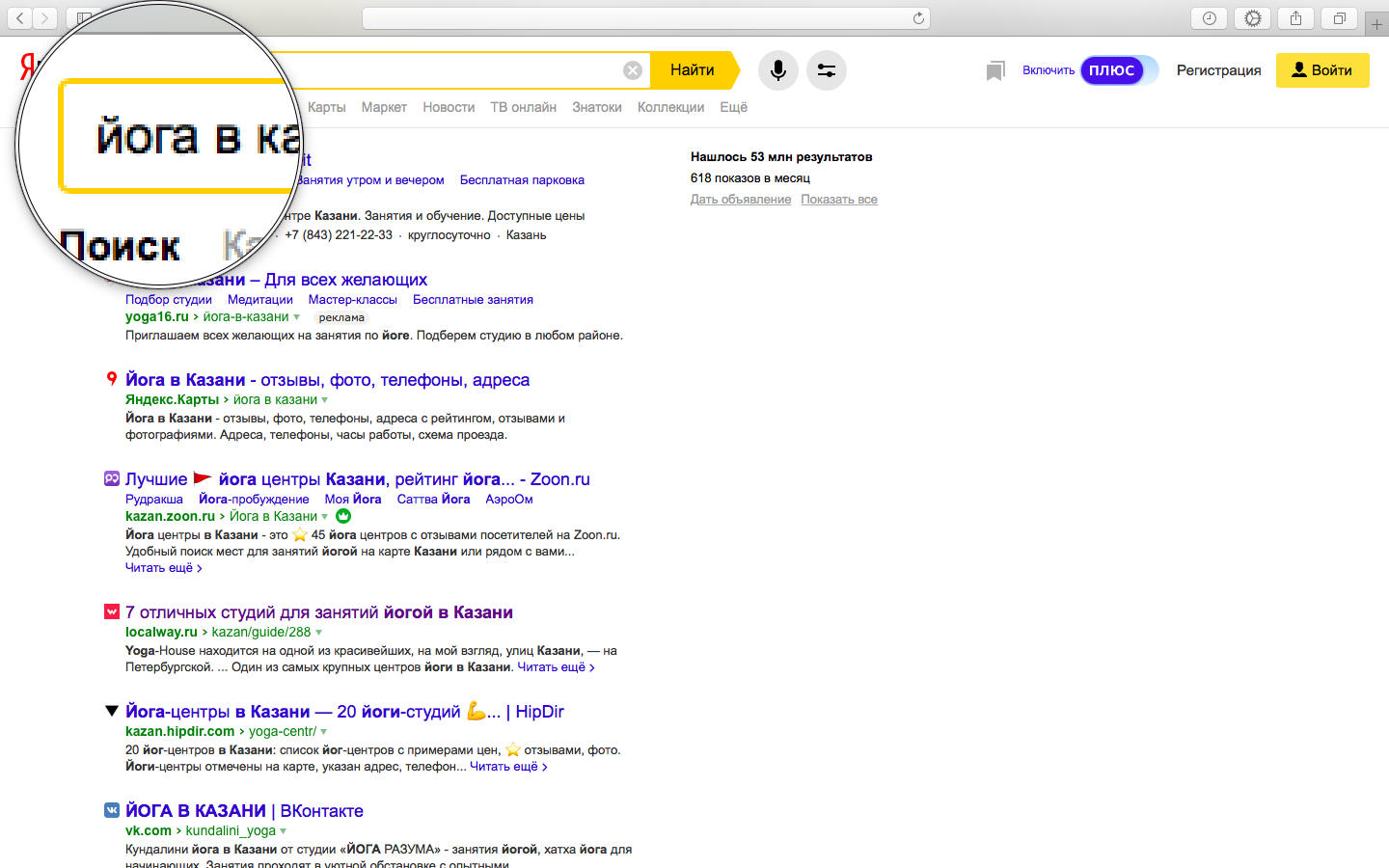Expand kazan.hipdir.com result menu arrow
Screen dimensions: 1389x868
[x=324, y=732]
